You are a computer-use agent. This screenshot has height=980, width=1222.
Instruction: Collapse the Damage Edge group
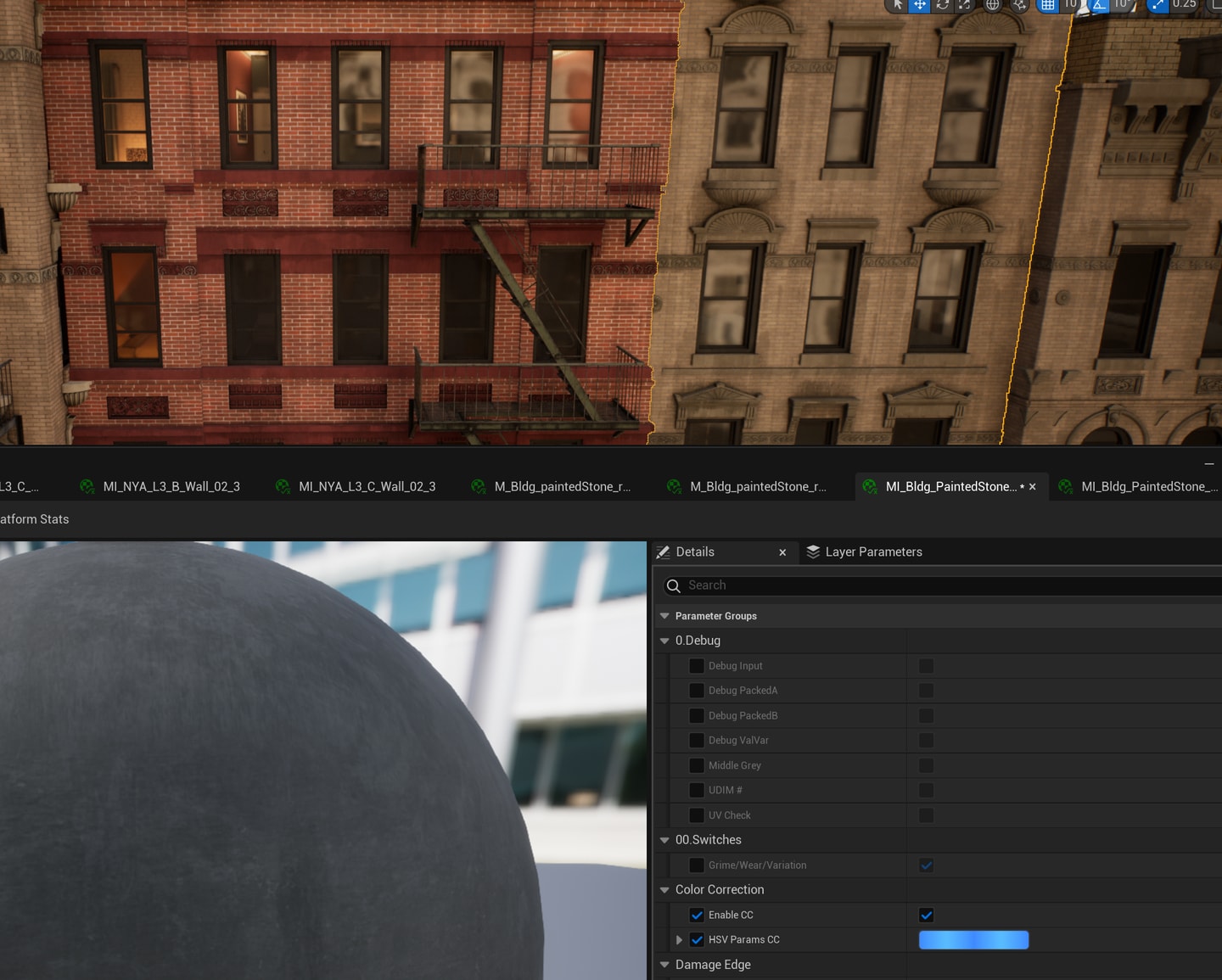664,965
